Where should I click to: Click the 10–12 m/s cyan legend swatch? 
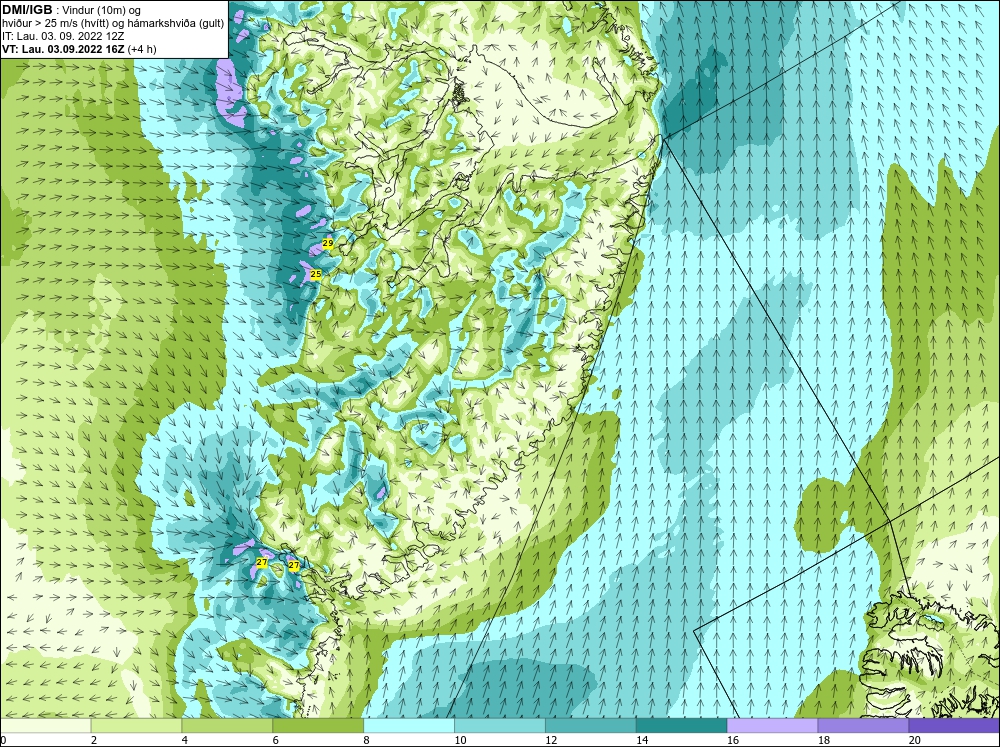pyautogui.click(x=499, y=725)
